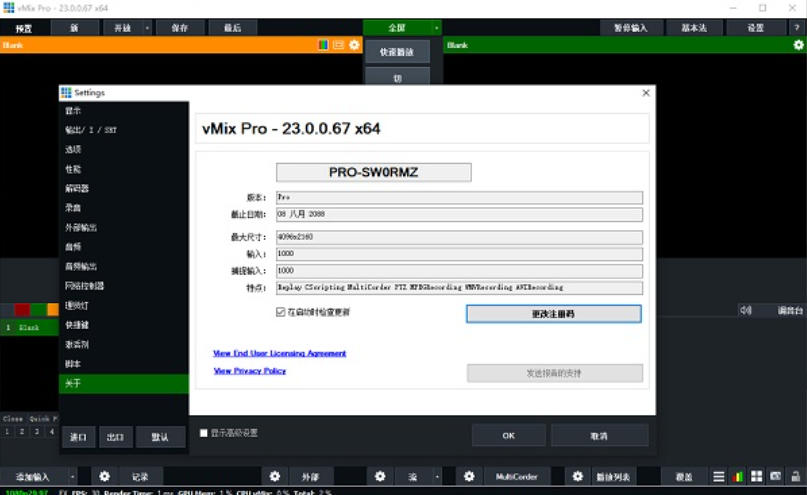
Task: Click the vMix logo in Settings title bar
Action: [66, 93]
